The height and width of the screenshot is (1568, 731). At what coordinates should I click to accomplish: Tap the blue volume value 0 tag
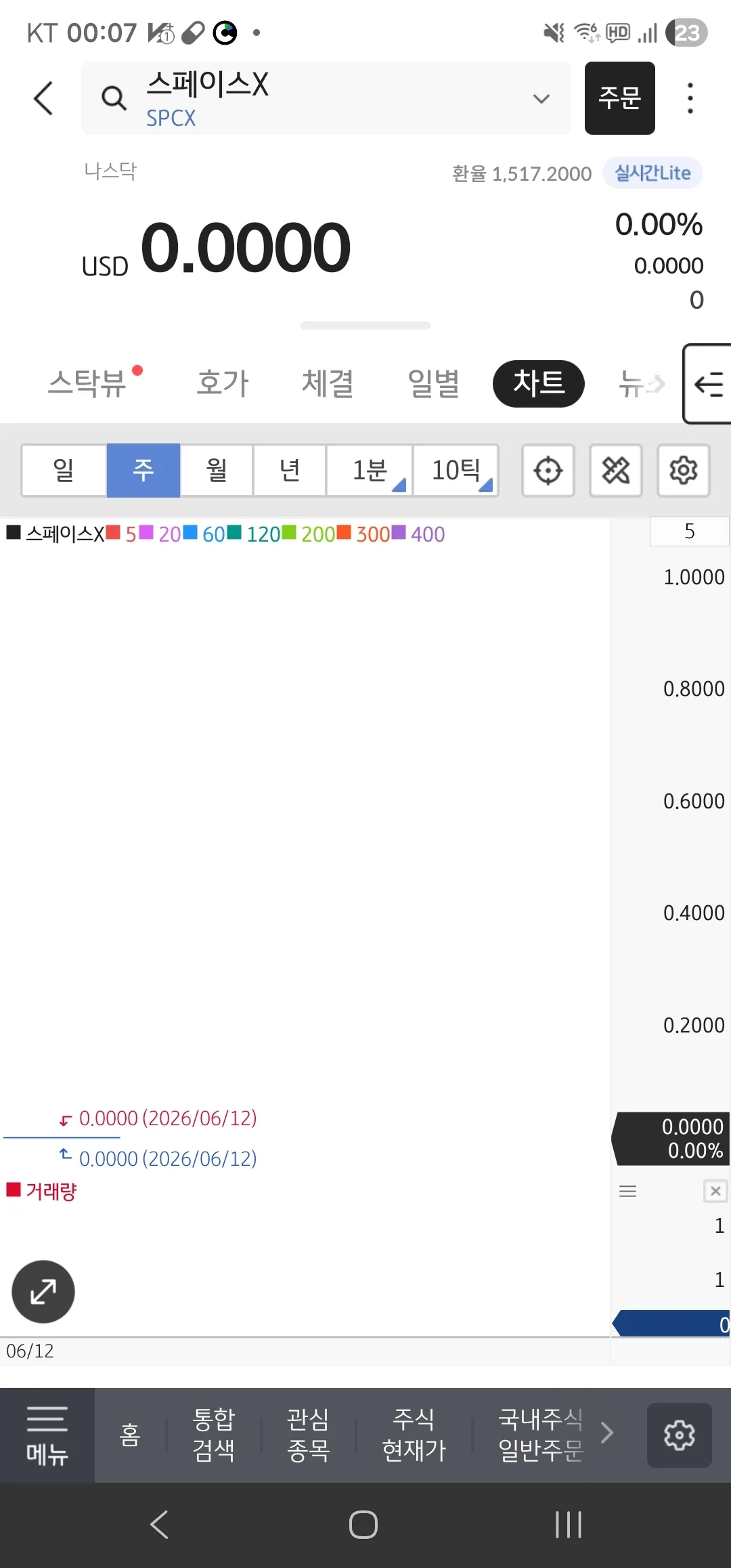pyautogui.click(x=671, y=1324)
